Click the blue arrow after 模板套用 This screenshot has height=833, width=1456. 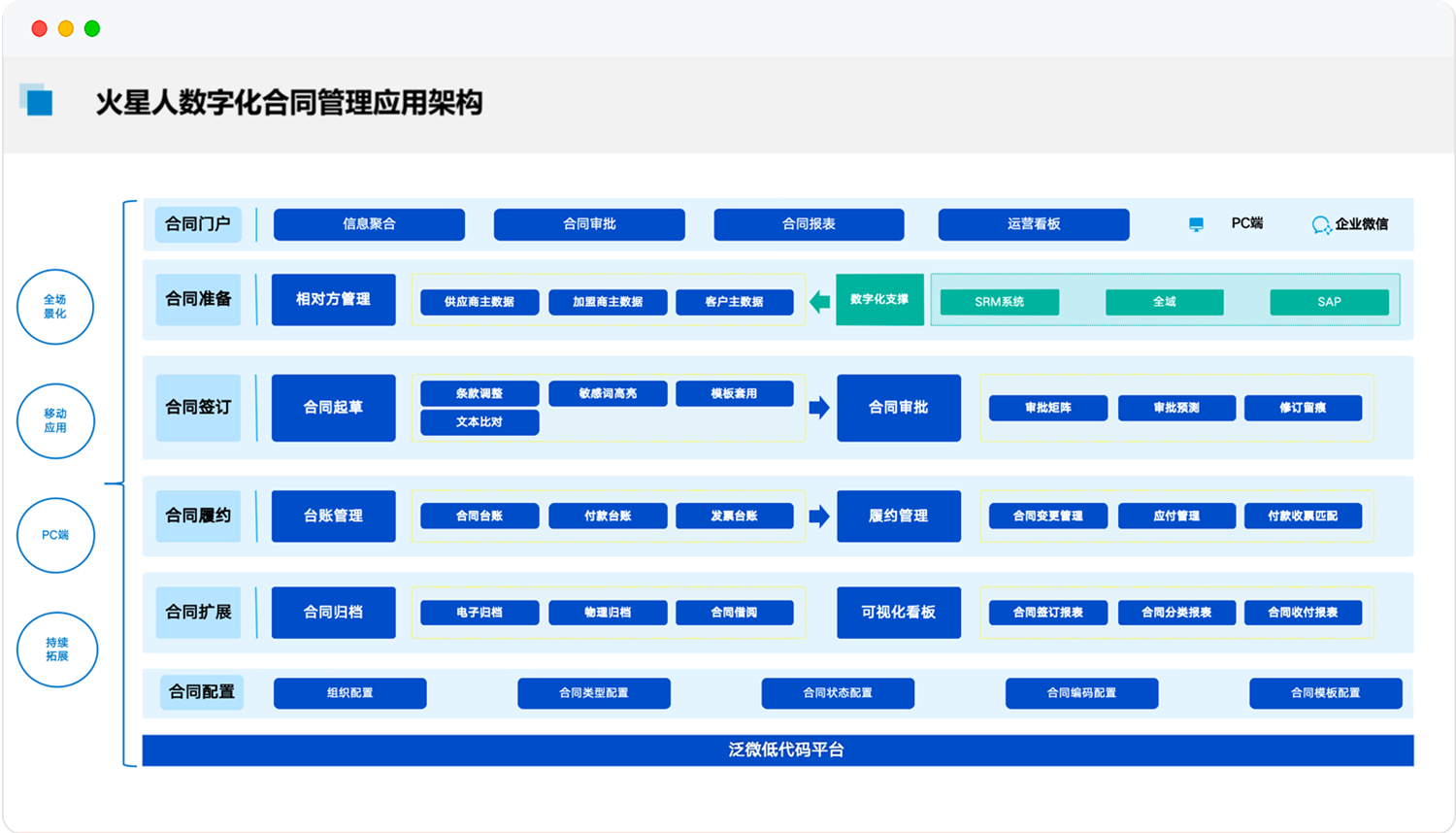(x=820, y=408)
